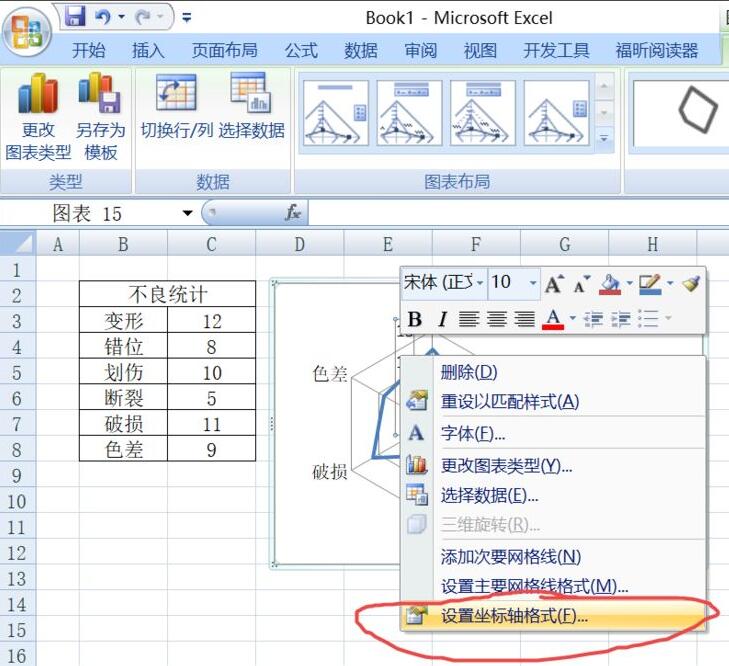Toggle Italic in the mini toolbar
The width and height of the screenshot is (729, 666).
click(443, 319)
